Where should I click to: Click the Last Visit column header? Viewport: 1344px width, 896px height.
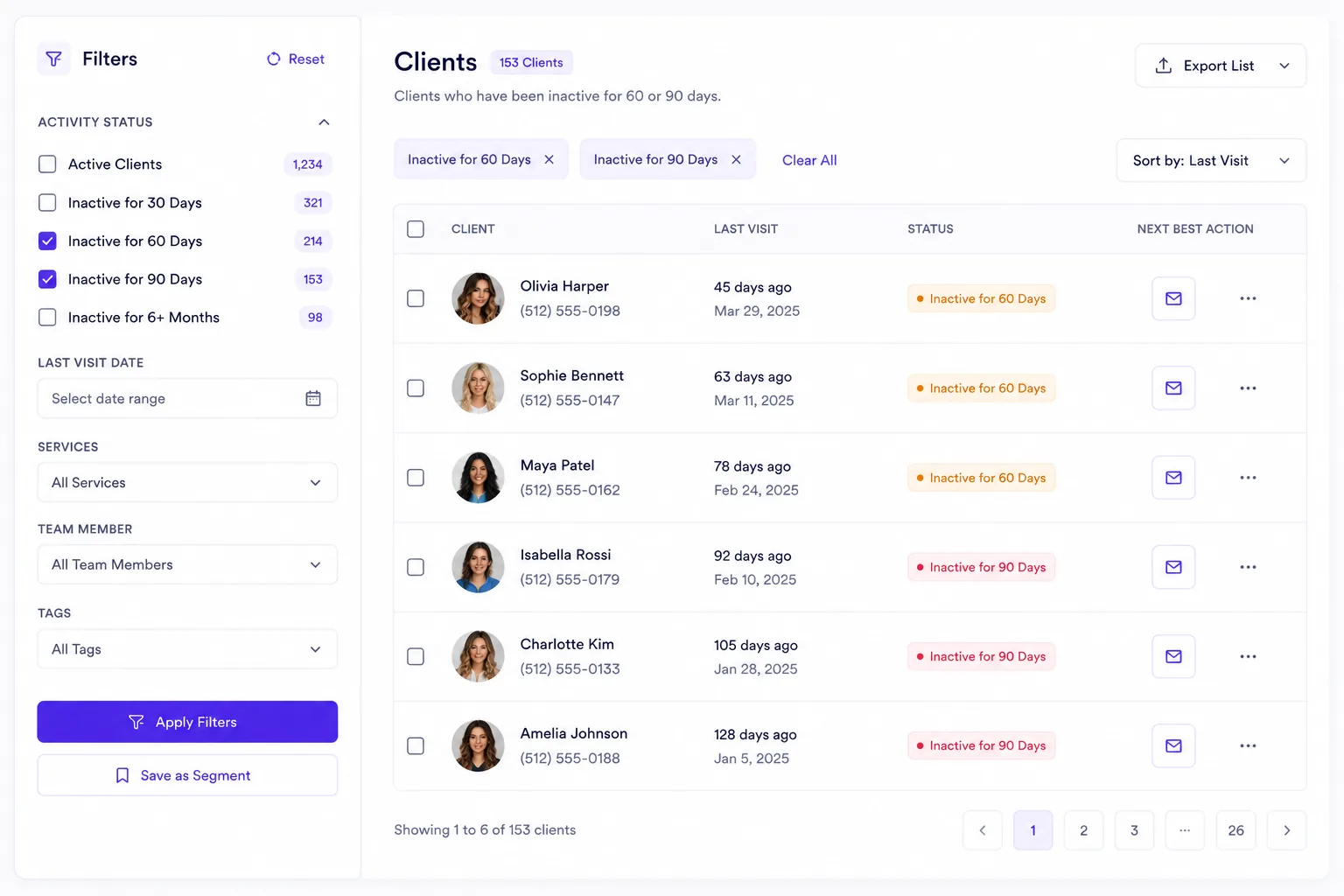point(745,228)
